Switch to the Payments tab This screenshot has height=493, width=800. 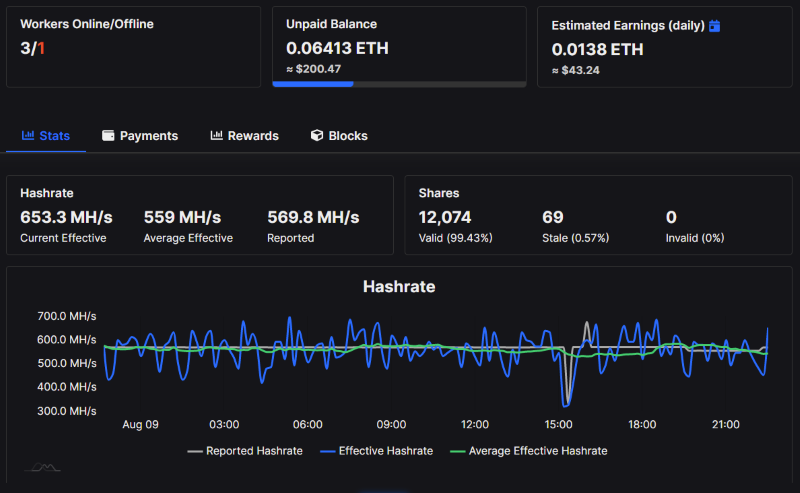(x=140, y=136)
